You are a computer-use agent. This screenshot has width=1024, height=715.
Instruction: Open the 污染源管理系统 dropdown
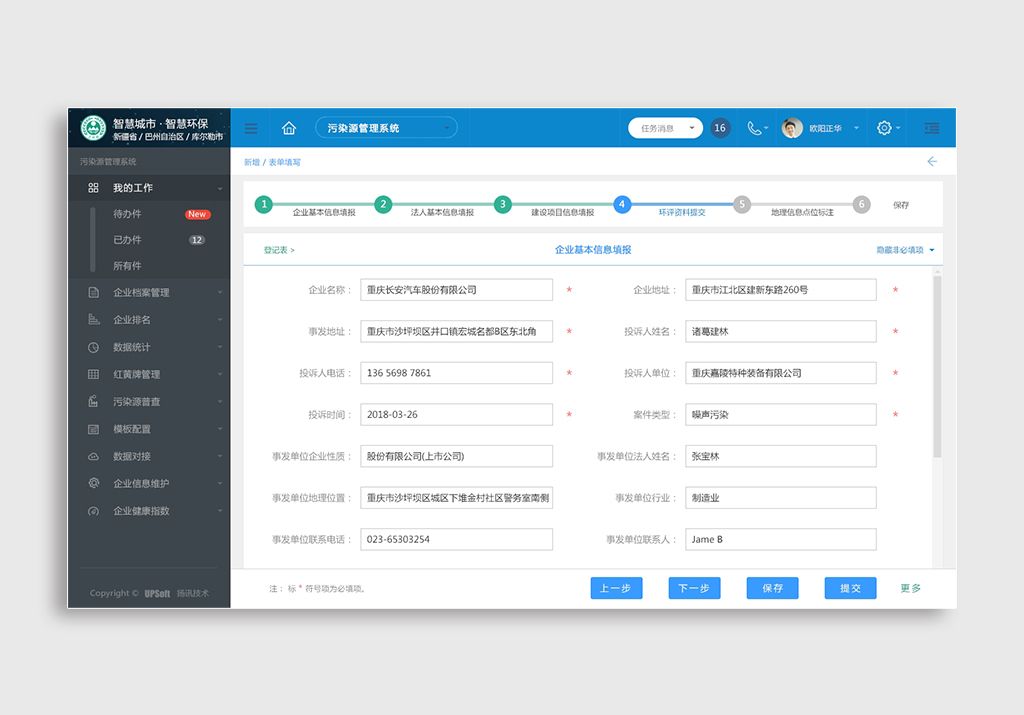[386, 128]
